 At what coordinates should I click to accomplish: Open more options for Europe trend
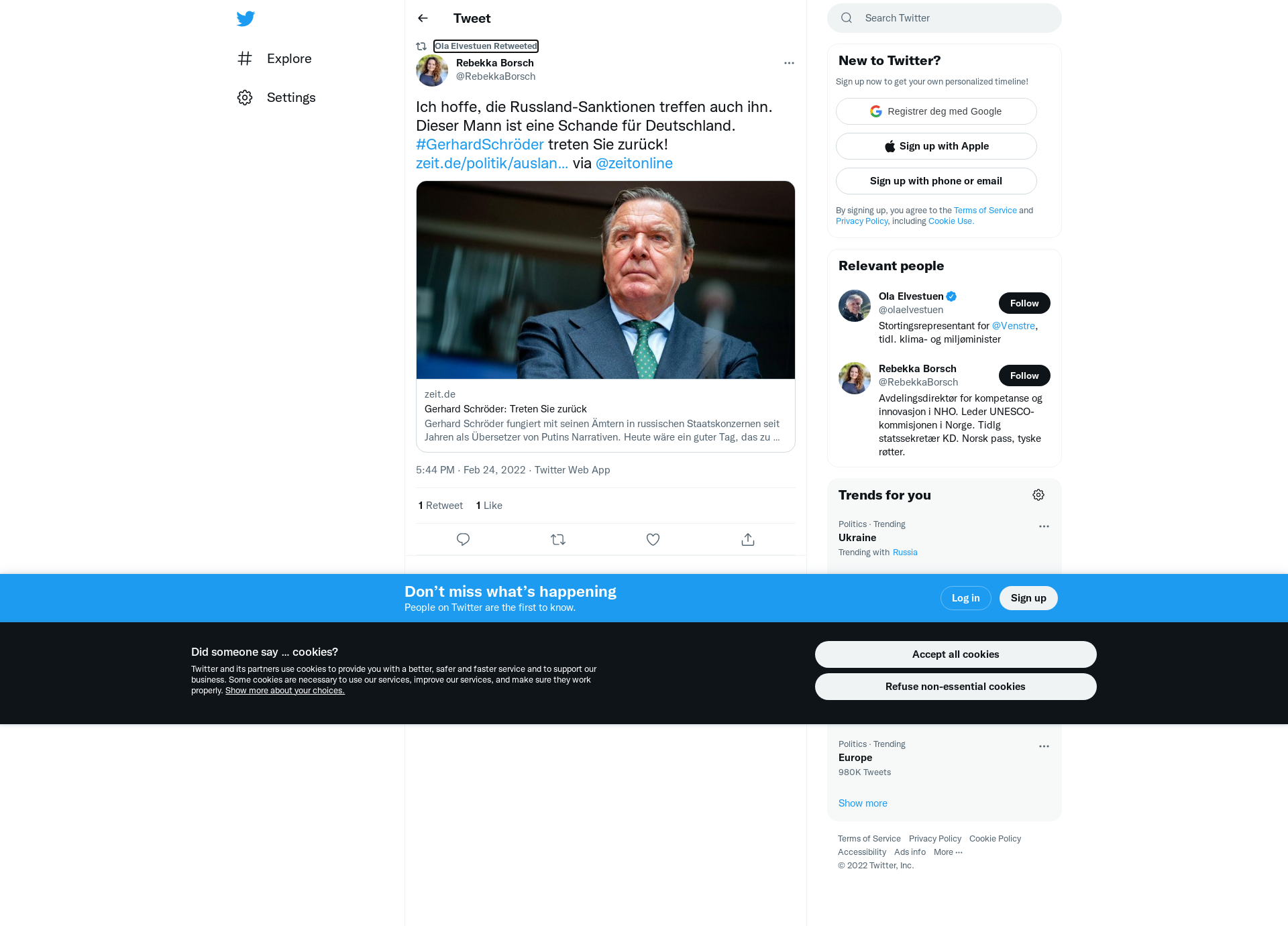click(1044, 746)
